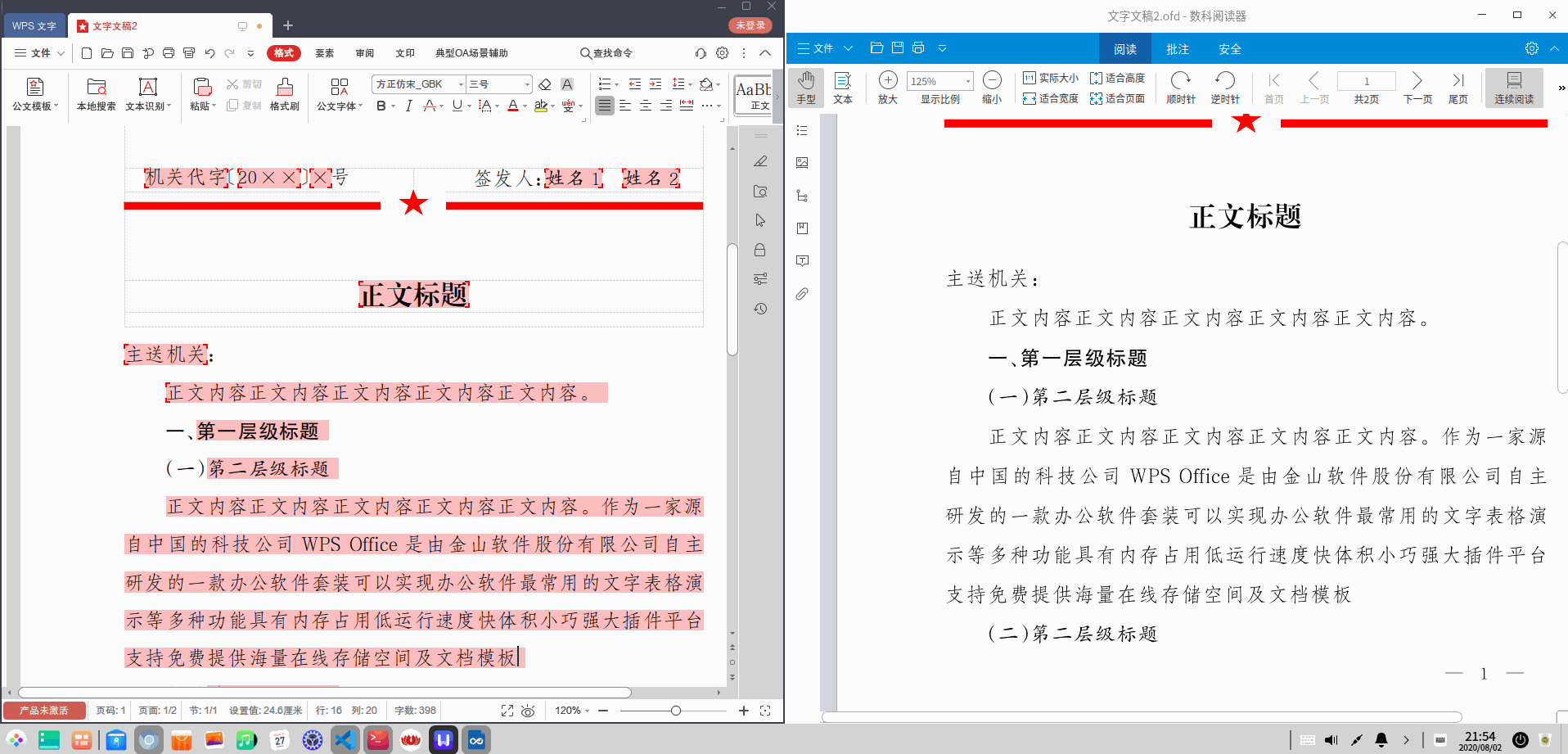Open the 方正仿宋_GBK font dropdown

[x=460, y=84]
